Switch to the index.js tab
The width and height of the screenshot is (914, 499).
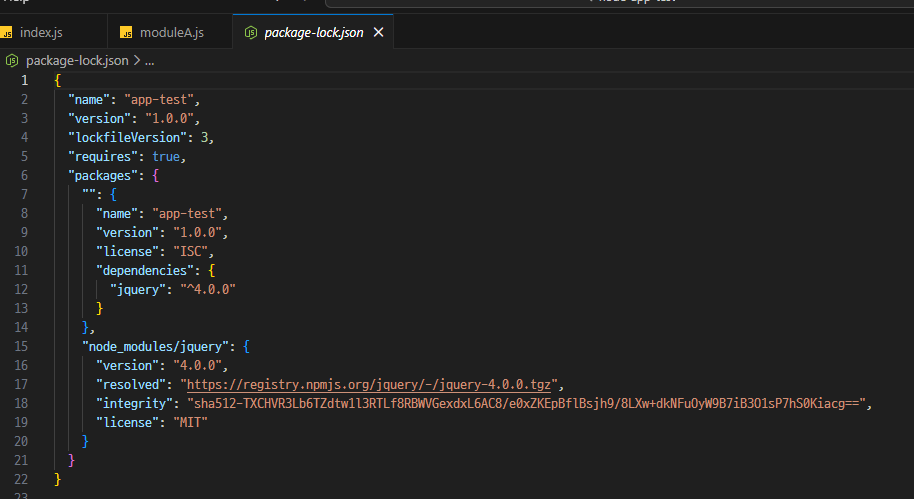(x=41, y=33)
